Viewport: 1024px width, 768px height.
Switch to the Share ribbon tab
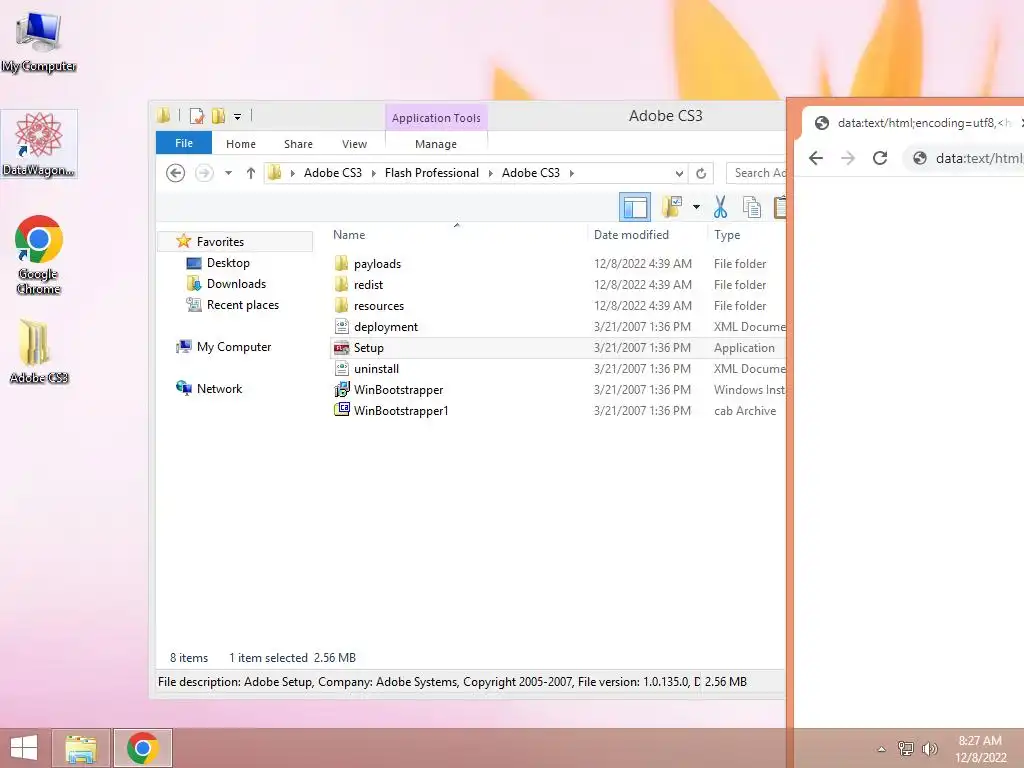coord(298,144)
